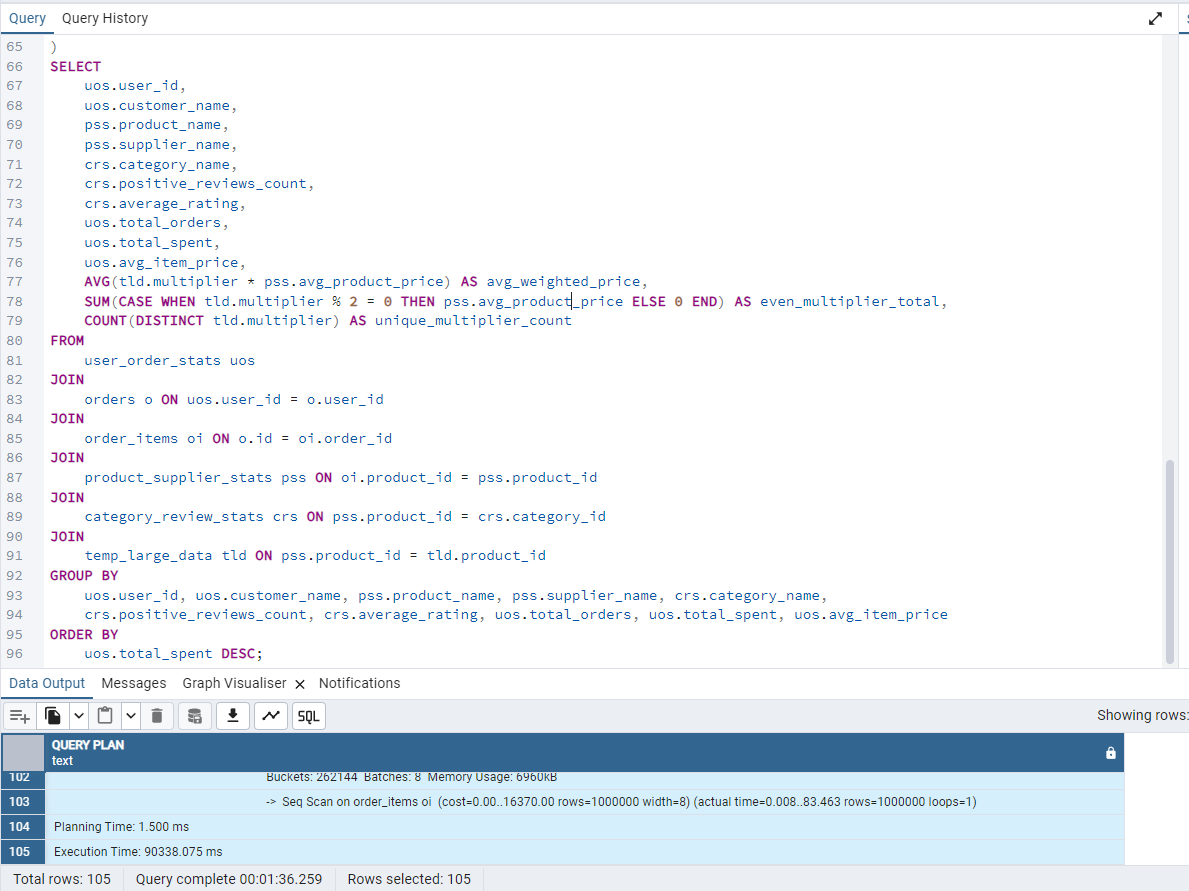
Task: Click the query editor vertical scrollbar
Action: pos(1170,560)
